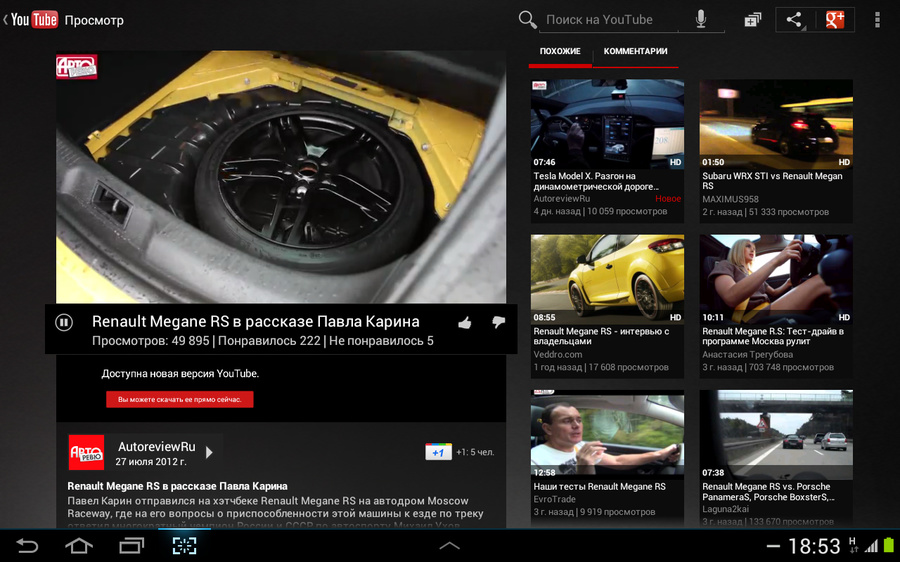Click EvroTrade uploader name
The width and height of the screenshot is (900, 562).
[x=554, y=499]
